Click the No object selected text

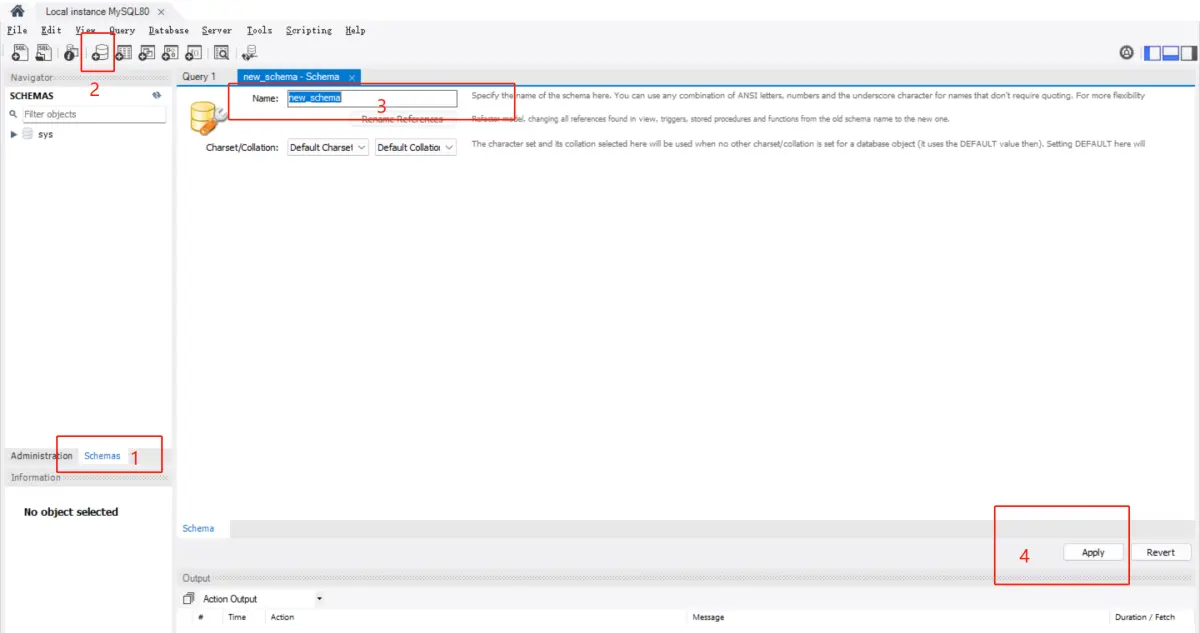coord(71,512)
